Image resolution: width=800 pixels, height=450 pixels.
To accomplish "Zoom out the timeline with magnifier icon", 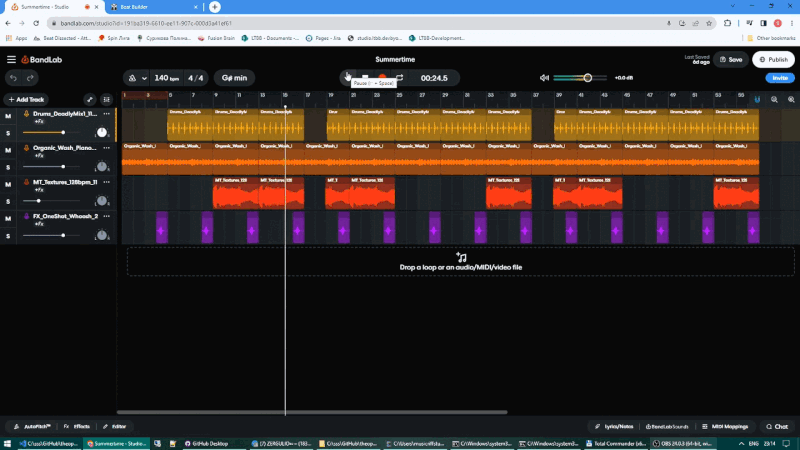I will point(774,100).
